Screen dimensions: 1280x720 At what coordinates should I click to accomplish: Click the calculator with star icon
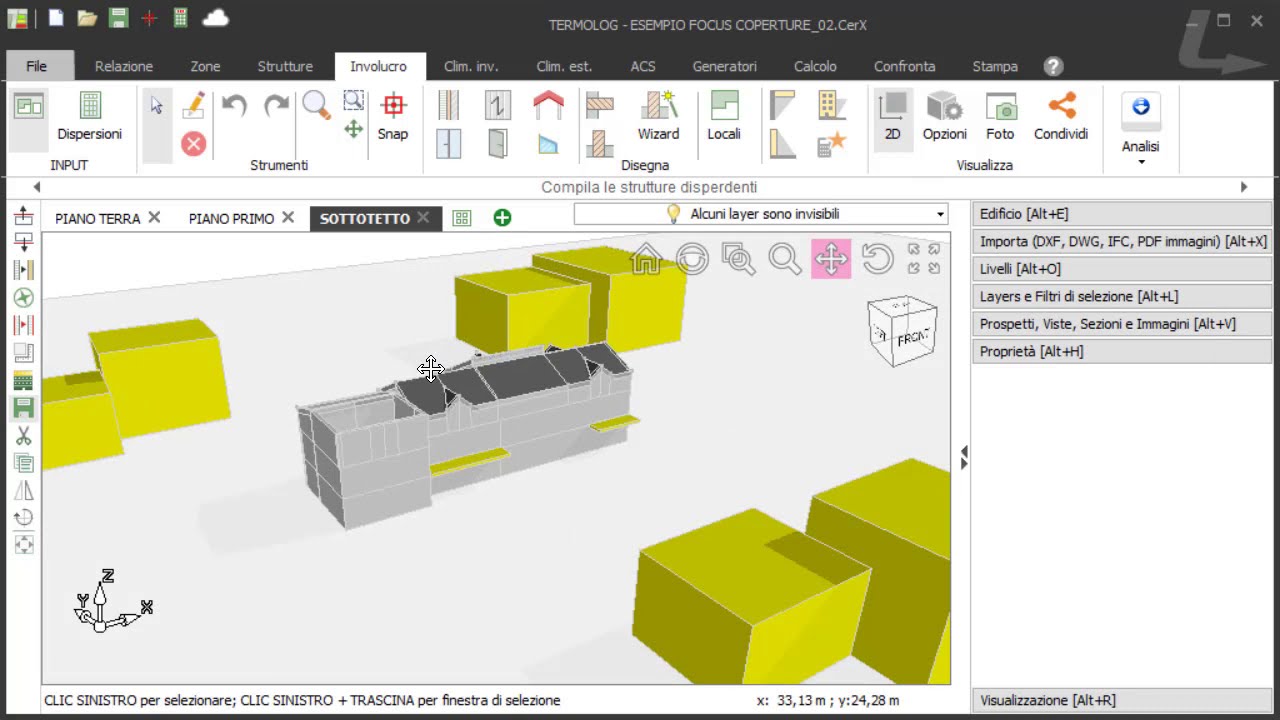click(x=831, y=144)
